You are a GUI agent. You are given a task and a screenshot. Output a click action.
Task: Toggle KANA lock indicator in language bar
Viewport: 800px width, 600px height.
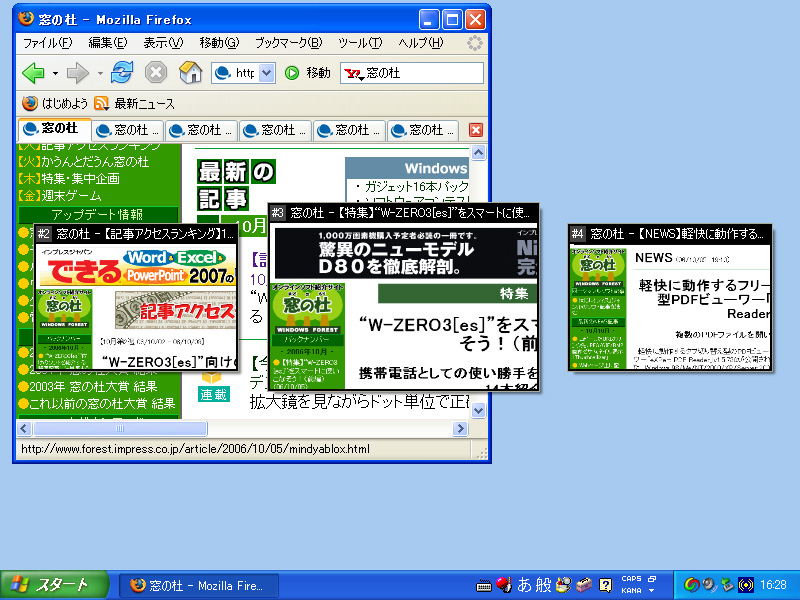631,590
